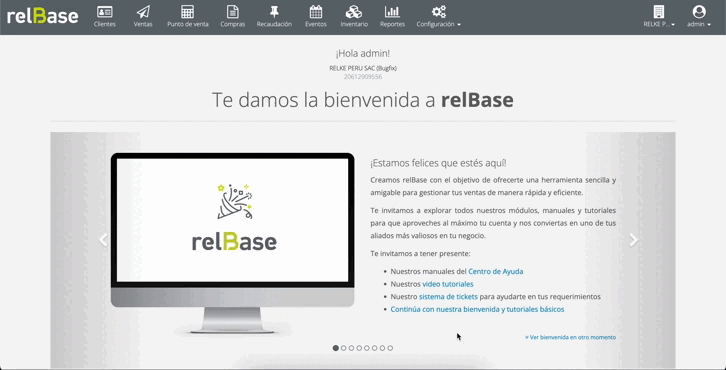The image size is (726, 370).
Task: Select fifth carousel indicator dot
Action: pos(367,348)
